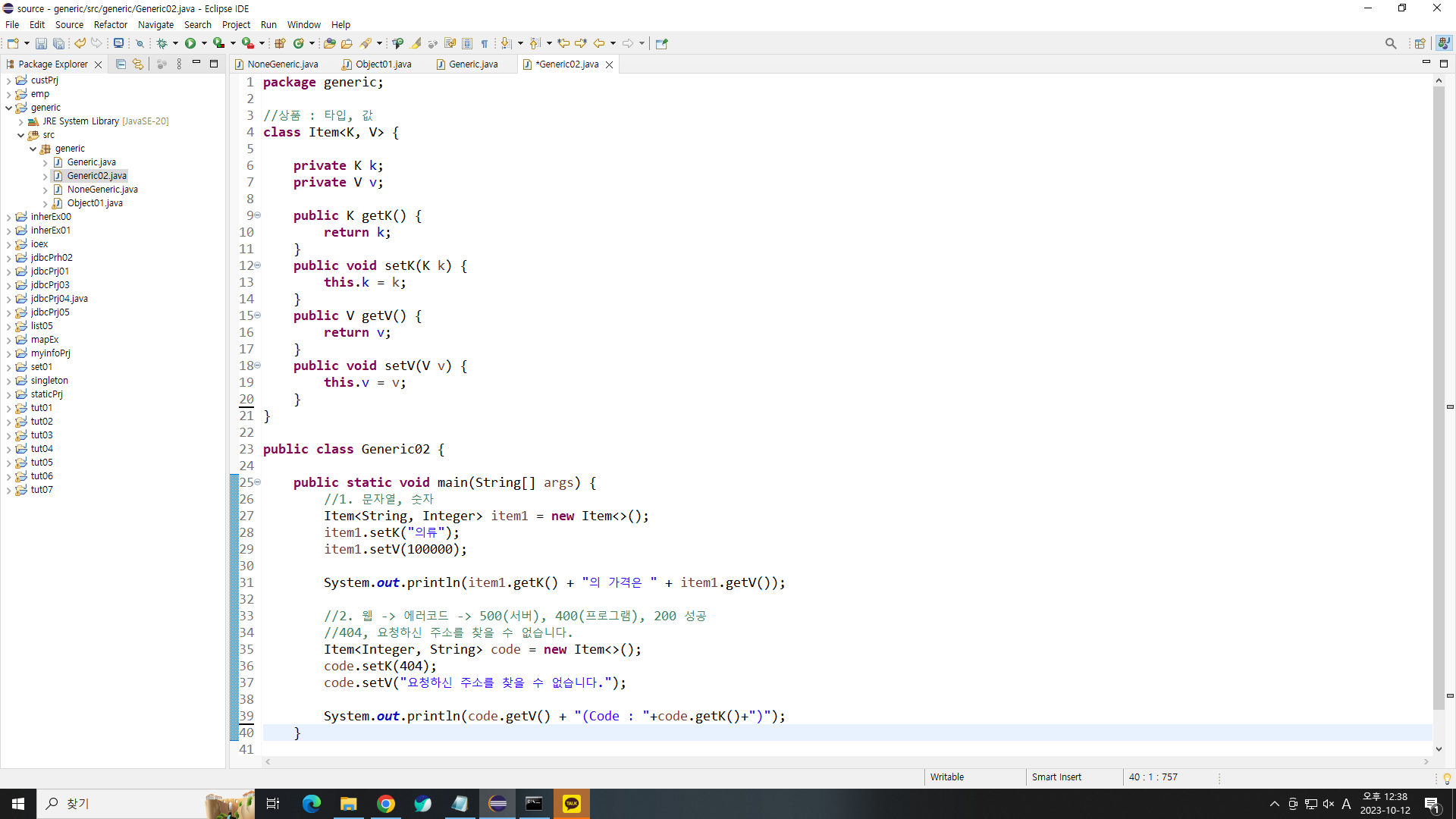Open the Run button dropdown arrow

[204, 44]
